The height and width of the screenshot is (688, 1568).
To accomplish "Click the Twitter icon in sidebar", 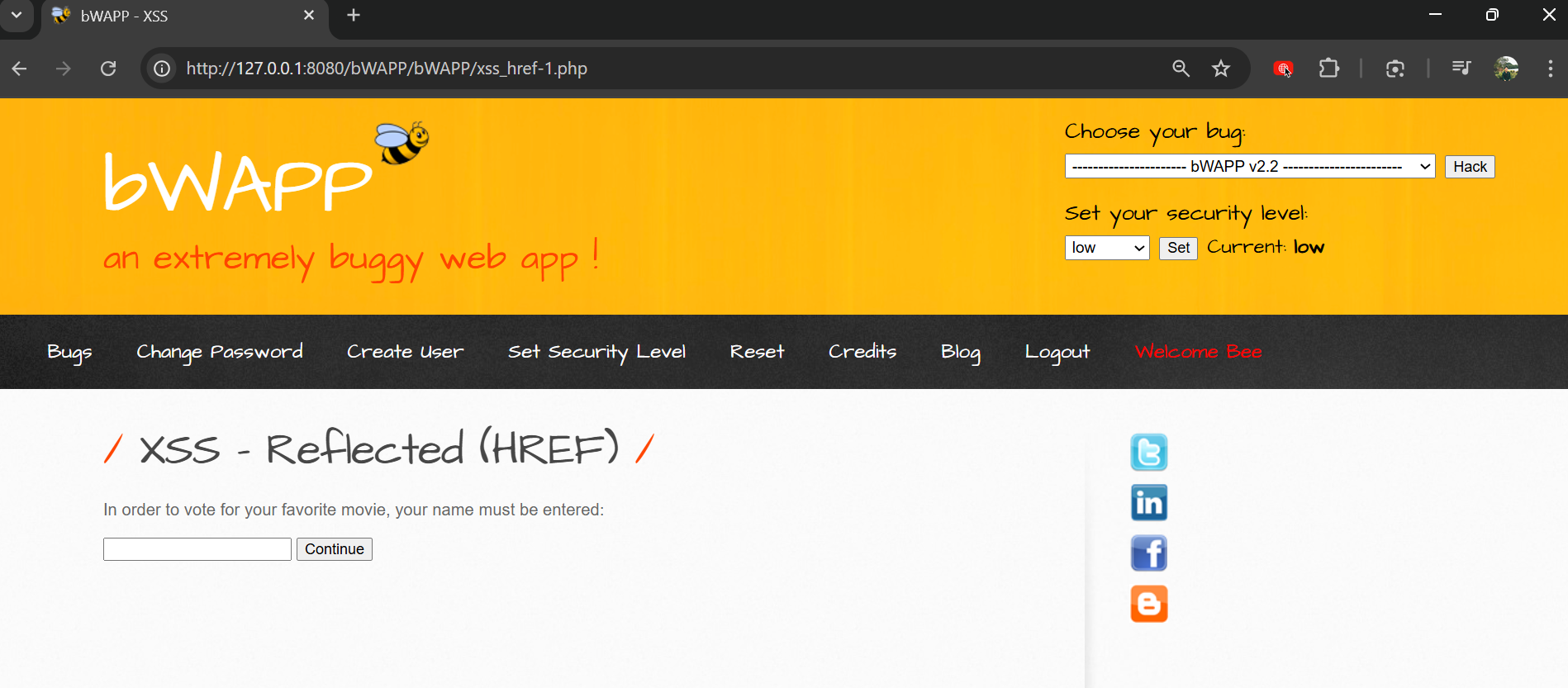I will 1148,452.
